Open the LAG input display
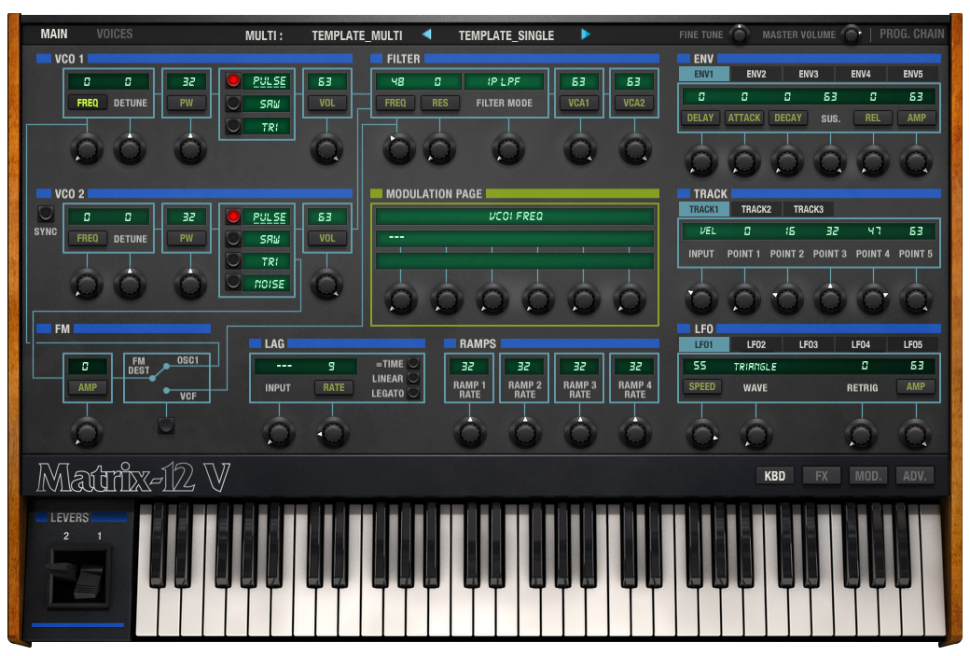The width and height of the screenshot is (970, 656). (x=283, y=366)
